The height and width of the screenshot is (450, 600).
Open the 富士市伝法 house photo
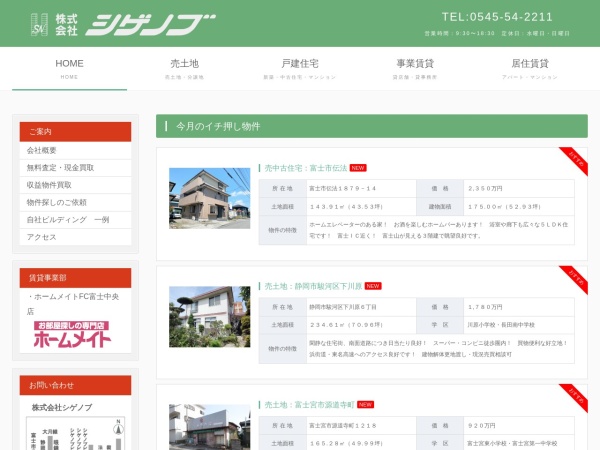click(x=210, y=198)
